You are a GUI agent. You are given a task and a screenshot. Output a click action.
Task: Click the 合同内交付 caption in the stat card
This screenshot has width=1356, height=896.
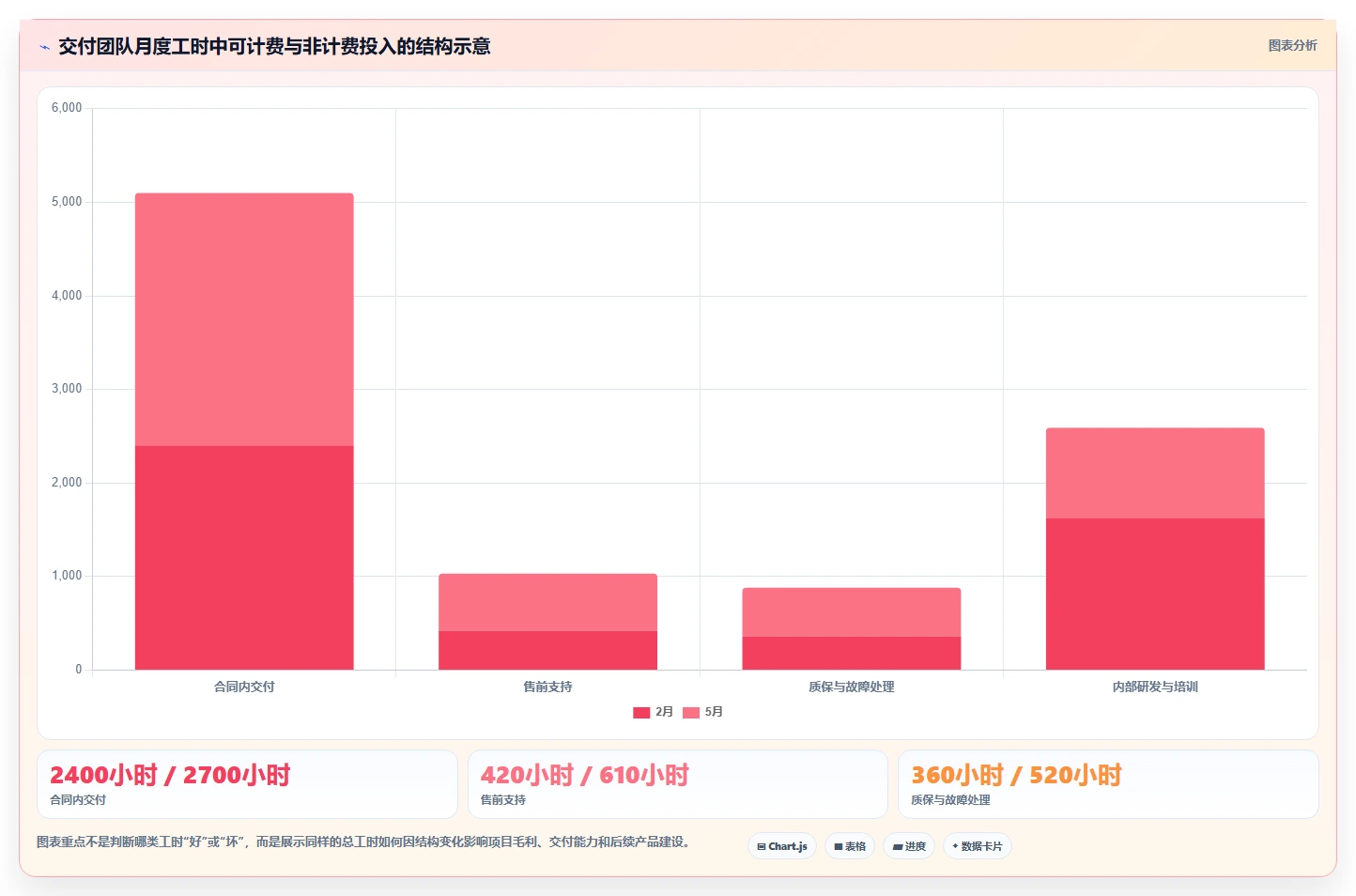point(78,800)
